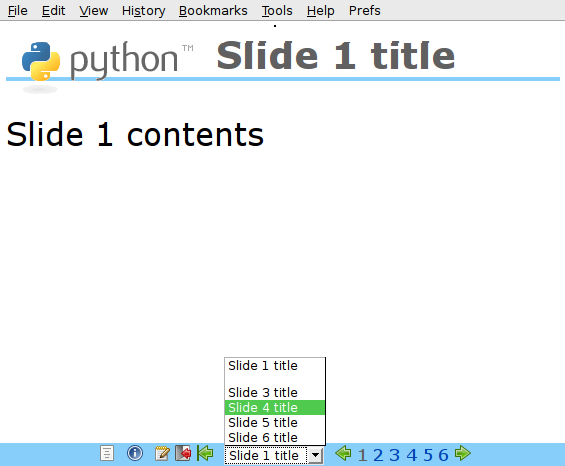565x466 pixels.
Task: Select Slide 5 title from the list
Action: point(275,422)
